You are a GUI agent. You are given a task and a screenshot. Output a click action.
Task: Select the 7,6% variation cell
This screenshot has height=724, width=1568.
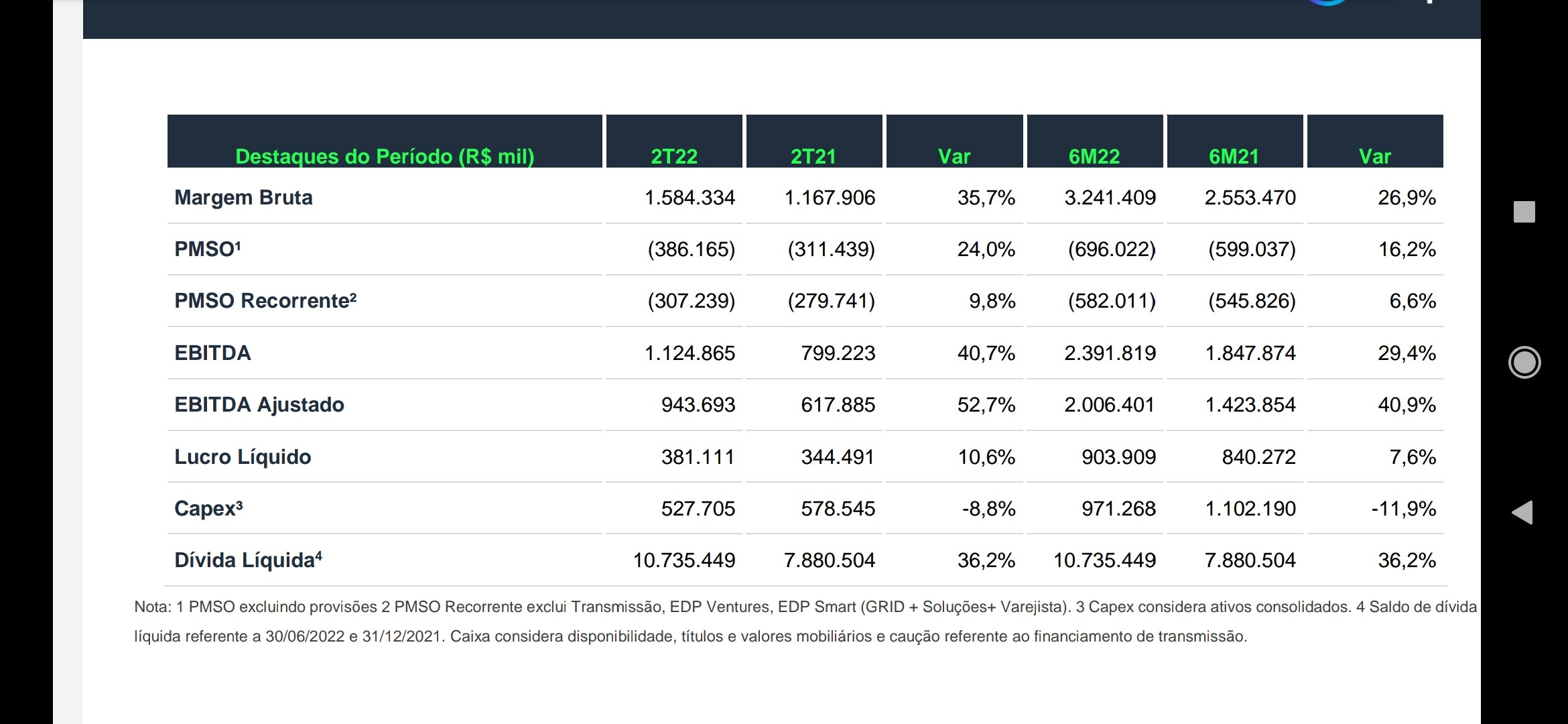coord(1413,457)
